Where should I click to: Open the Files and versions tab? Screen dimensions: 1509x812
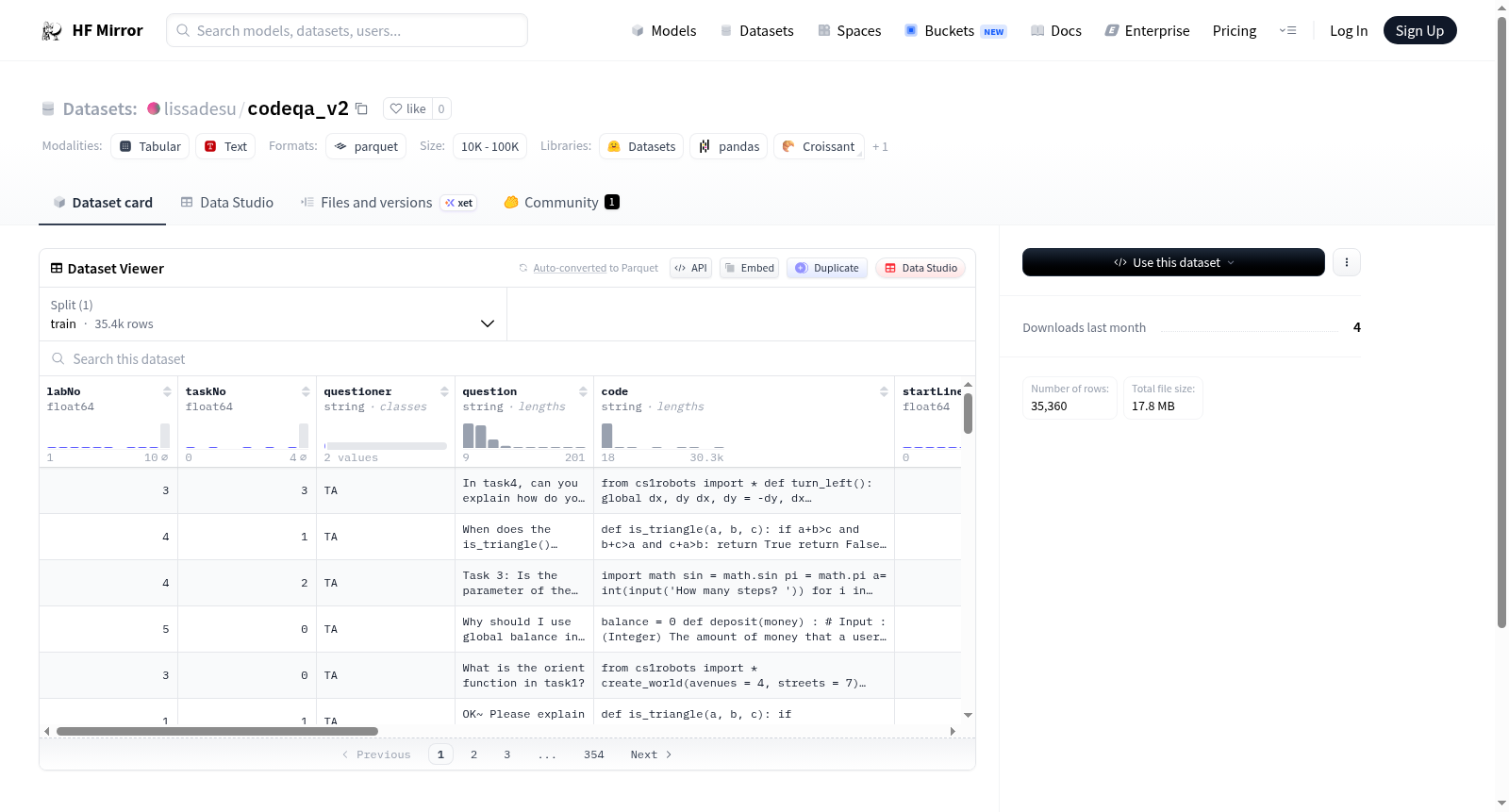click(x=389, y=202)
